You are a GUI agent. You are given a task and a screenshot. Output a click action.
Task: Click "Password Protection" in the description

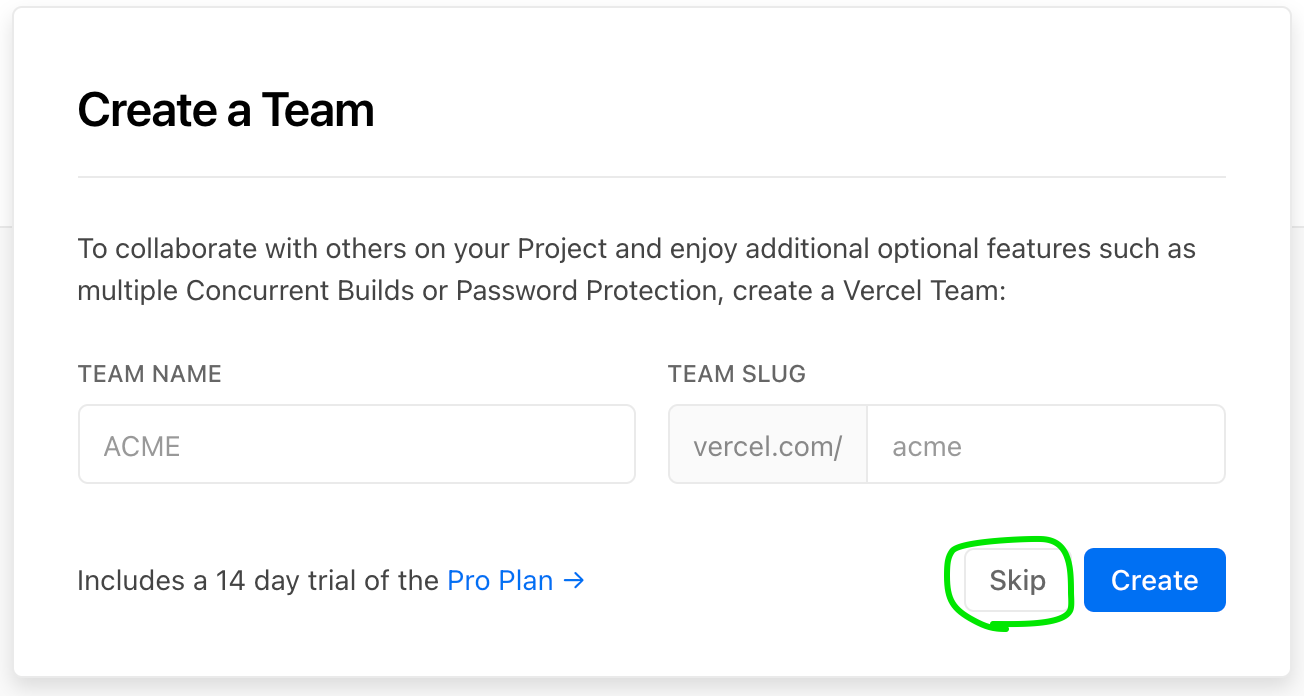pos(590,291)
